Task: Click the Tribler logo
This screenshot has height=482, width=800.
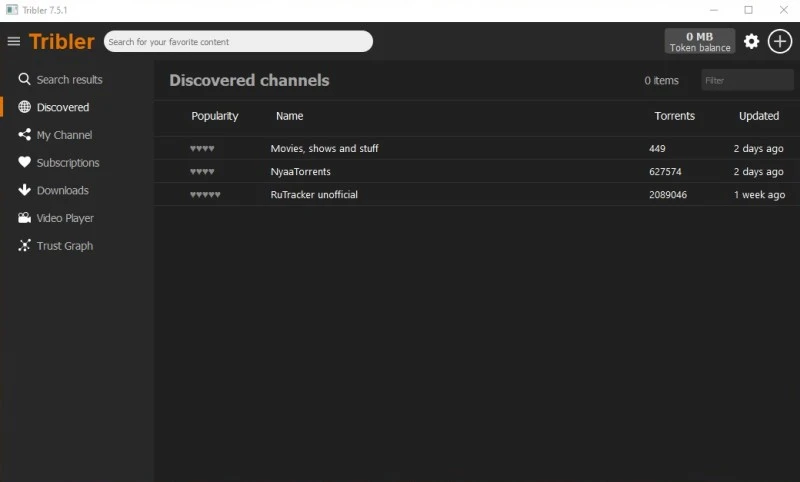Action: pos(62,41)
